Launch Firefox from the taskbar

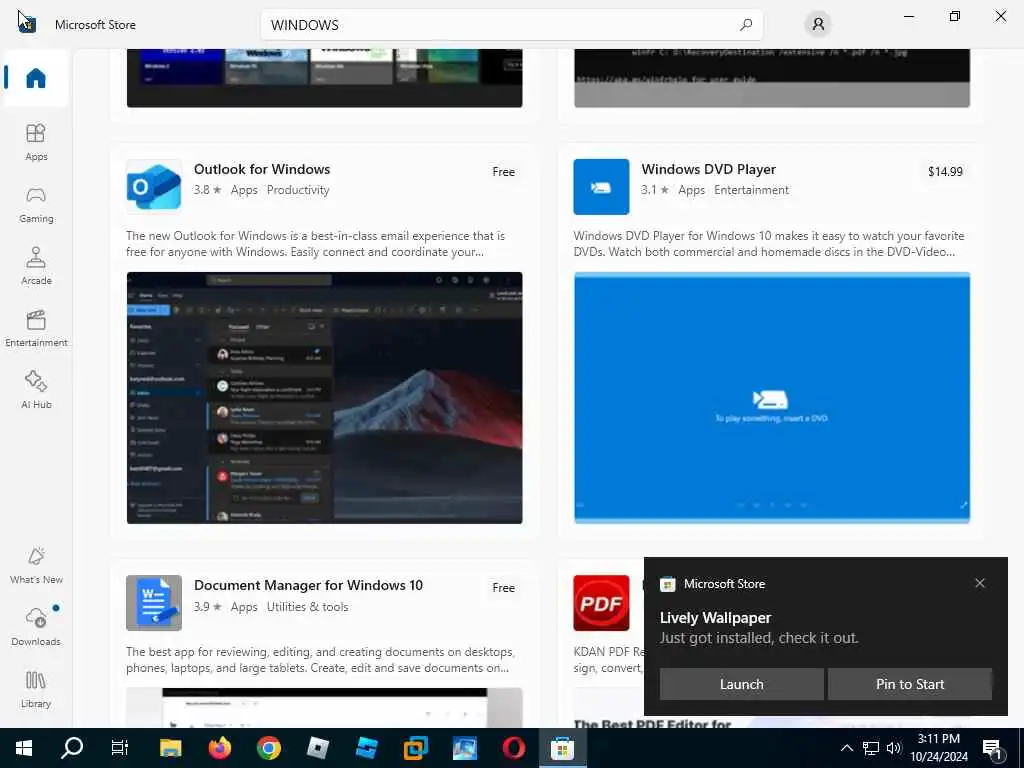[220, 748]
